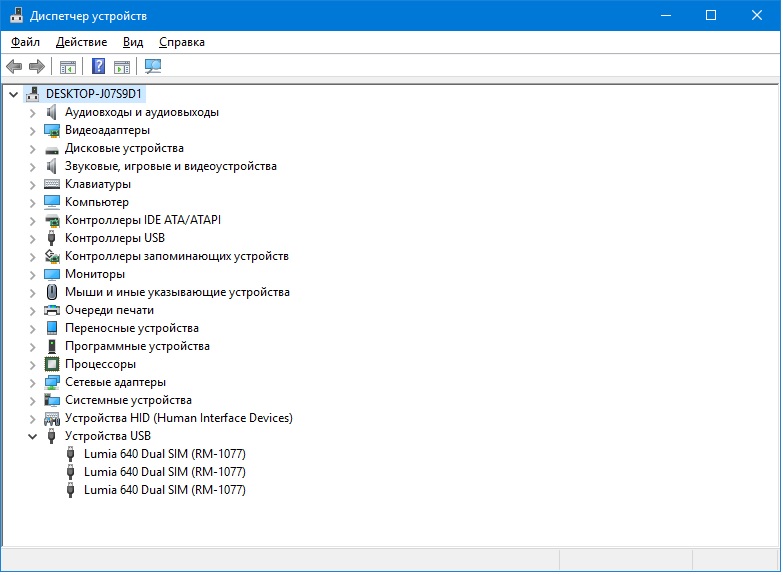Select the second Lumia 640 Dual SIM device
This screenshot has height=575, width=783.
pos(165,472)
